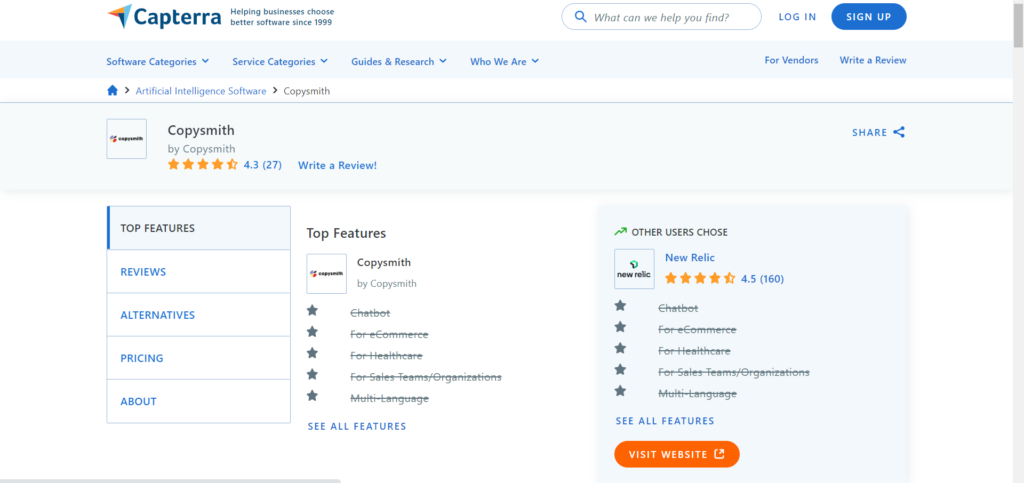
Task: Select the Top Features tab
Action: [x=199, y=228]
